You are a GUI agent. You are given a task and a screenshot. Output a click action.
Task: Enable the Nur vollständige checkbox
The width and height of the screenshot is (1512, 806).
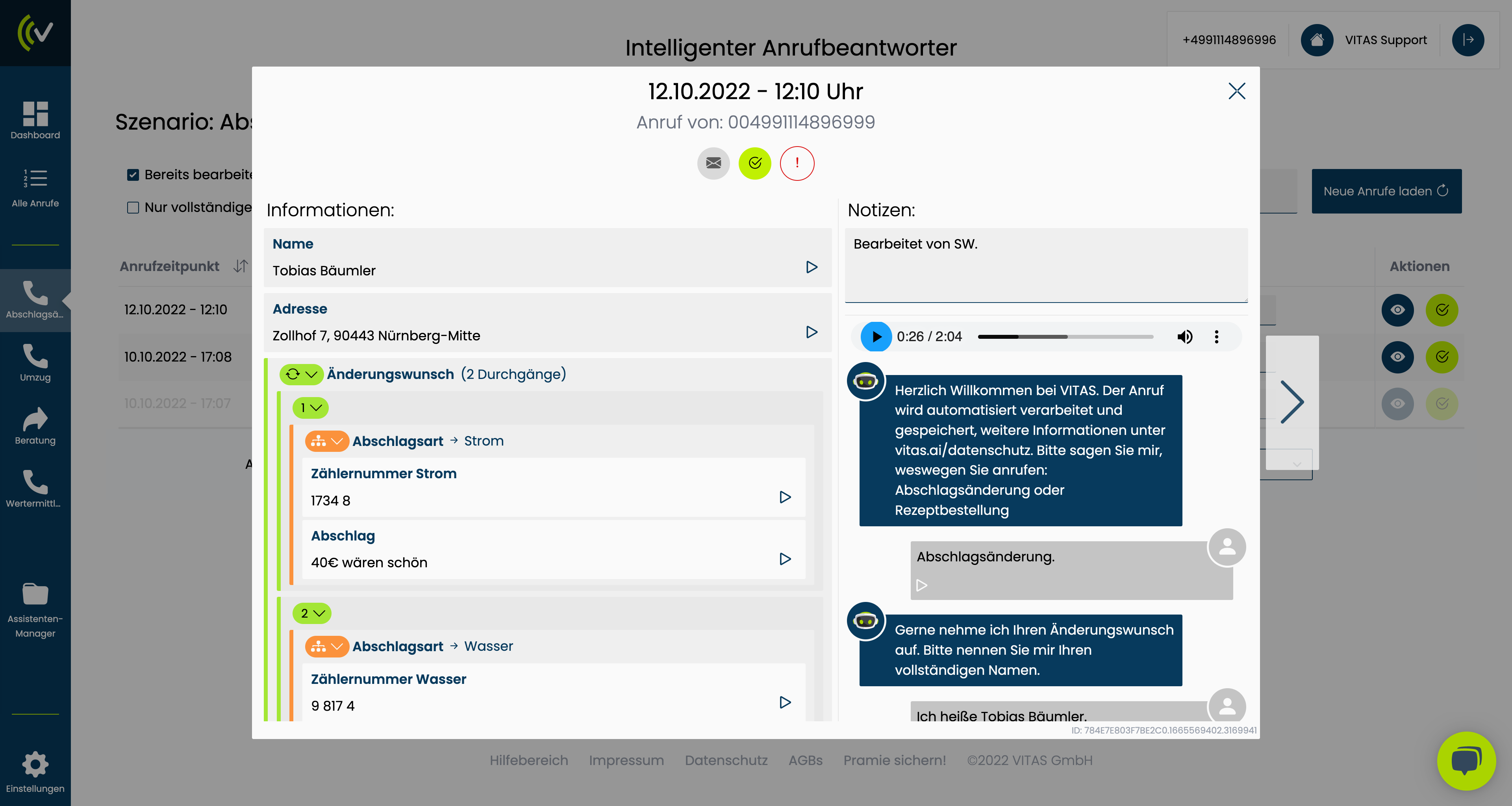(133, 208)
